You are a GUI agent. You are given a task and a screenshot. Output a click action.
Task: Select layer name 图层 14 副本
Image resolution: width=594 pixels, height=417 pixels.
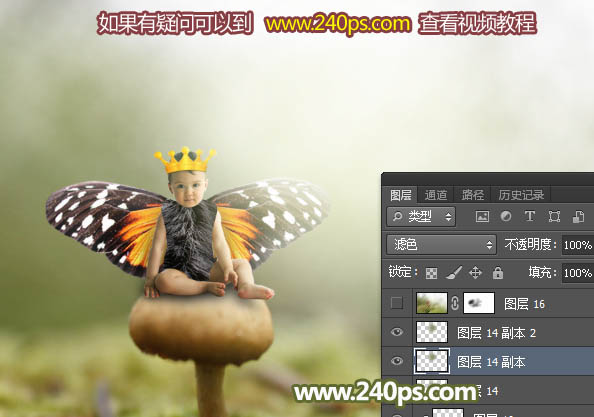[x=491, y=362]
